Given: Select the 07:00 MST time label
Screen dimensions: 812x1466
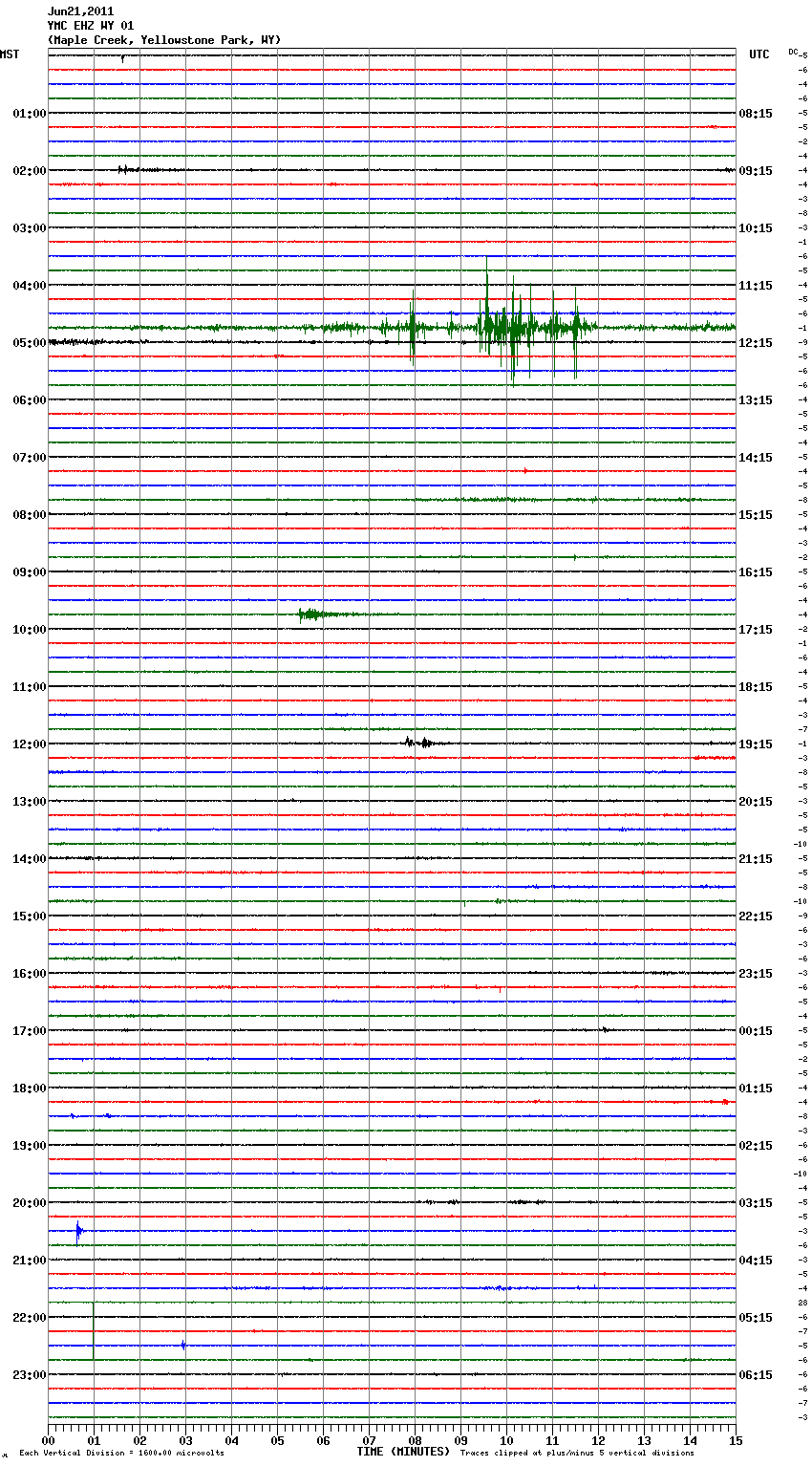Looking at the screenshot, I should coord(30,458).
